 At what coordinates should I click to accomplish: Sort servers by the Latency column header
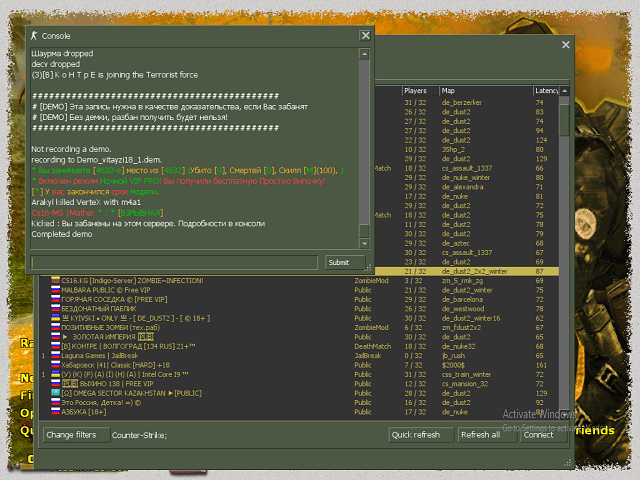tap(546, 91)
